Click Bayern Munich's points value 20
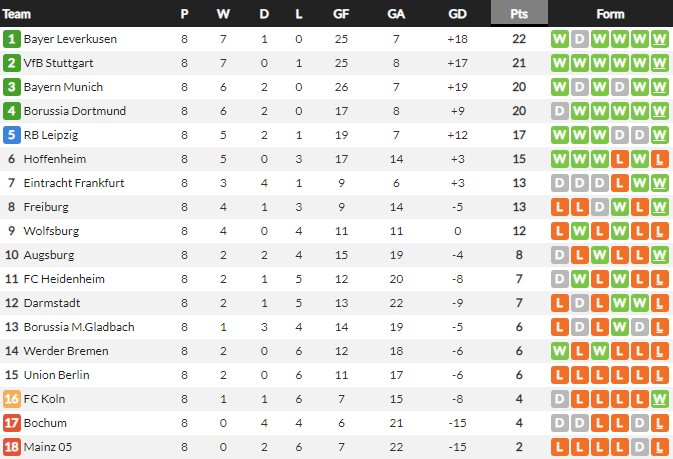673x459 pixels. click(519, 87)
